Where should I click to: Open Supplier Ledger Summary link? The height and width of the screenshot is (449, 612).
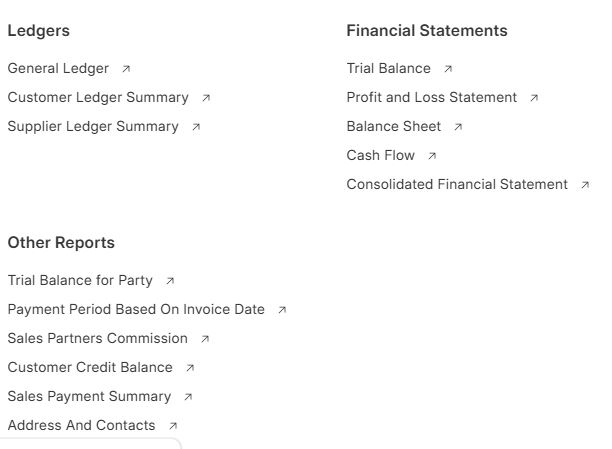(x=93, y=127)
